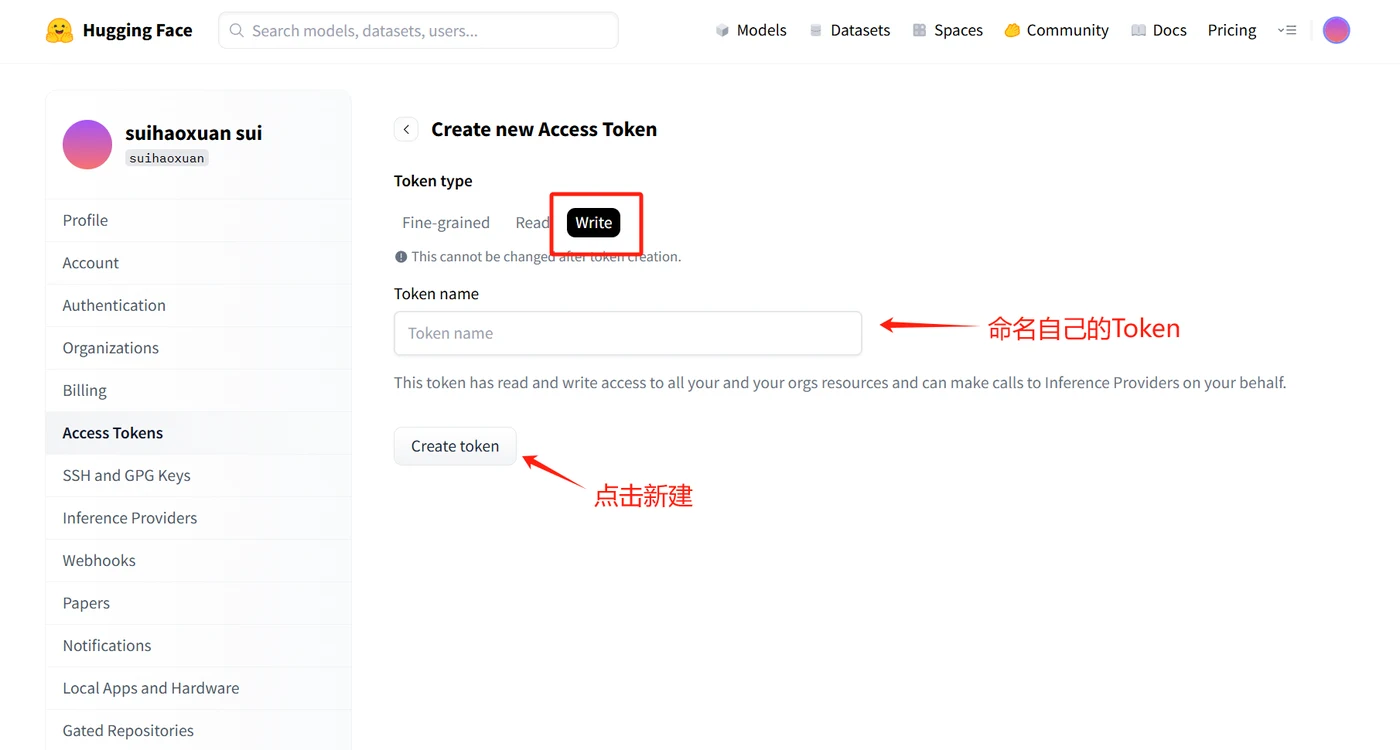Open Webhooks settings in sidebar
1400x750 pixels.
199,560
